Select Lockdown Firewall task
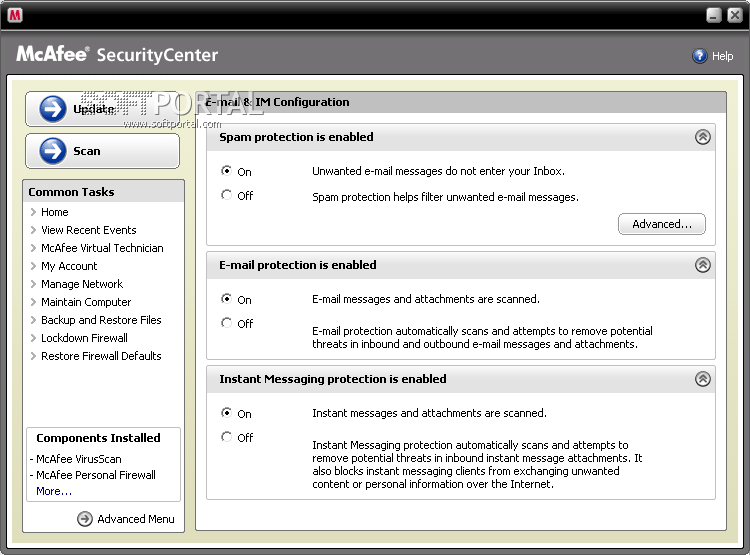750x555 pixels. tap(84, 338)
